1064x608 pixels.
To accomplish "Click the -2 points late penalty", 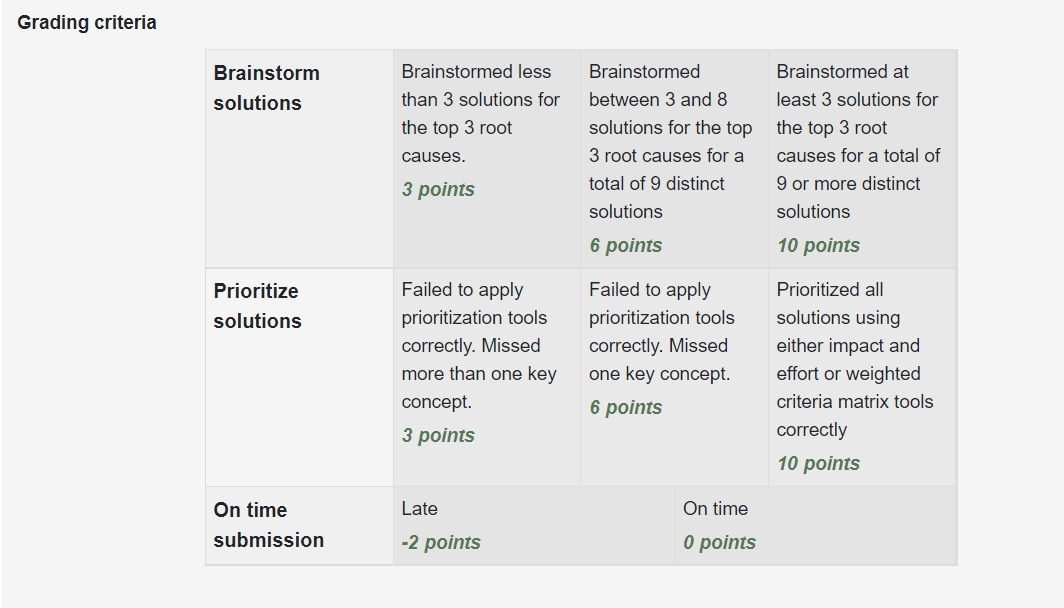I will point(440,543).
